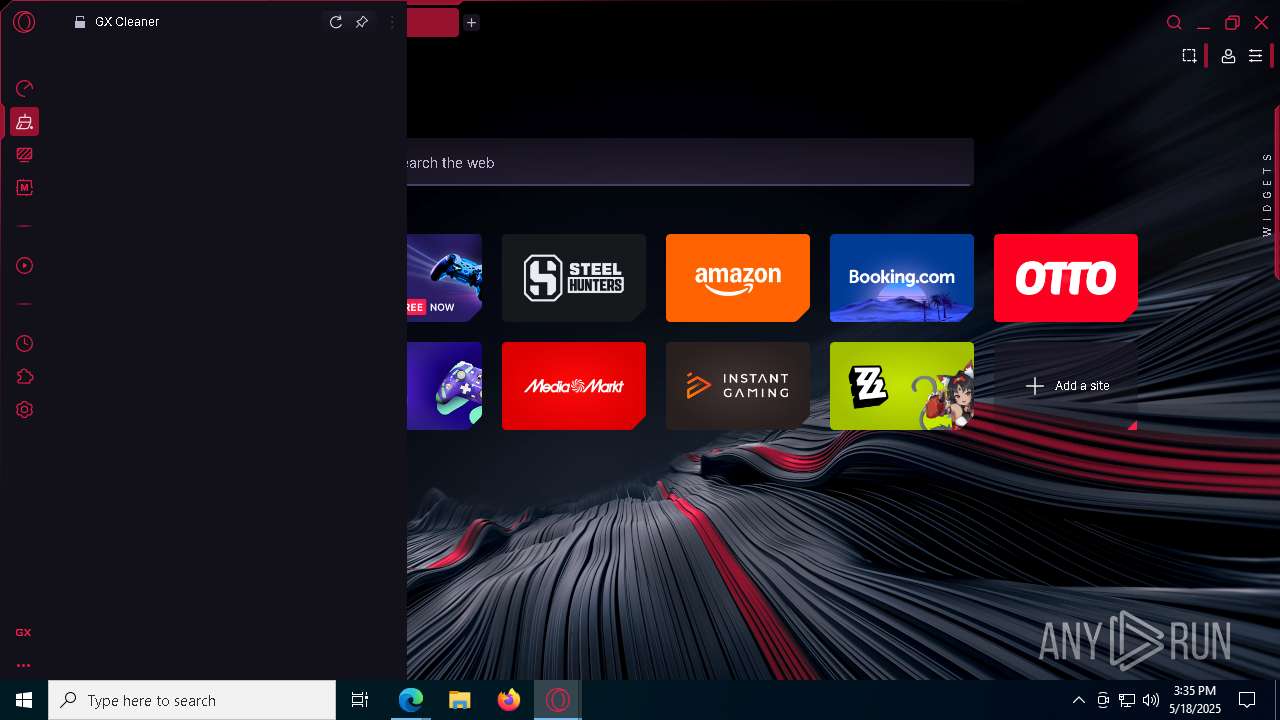Show hidden system tray icons

point(1078,700)
